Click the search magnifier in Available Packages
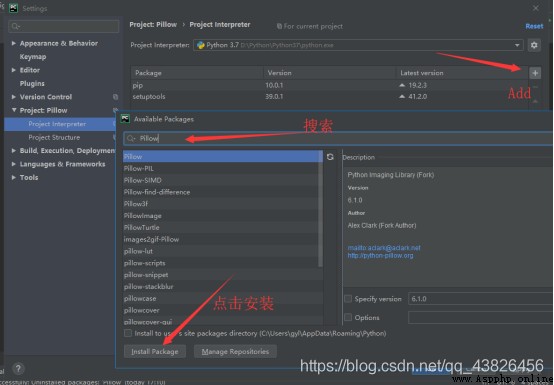Image resolution: width=554 pixels, height=385 pixels. (x=131, y=138)
